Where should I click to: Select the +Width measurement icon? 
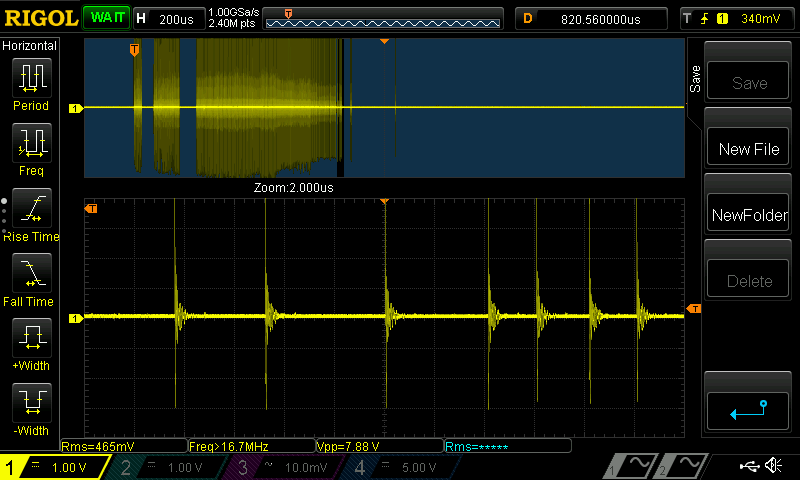(x=32, y=337)
